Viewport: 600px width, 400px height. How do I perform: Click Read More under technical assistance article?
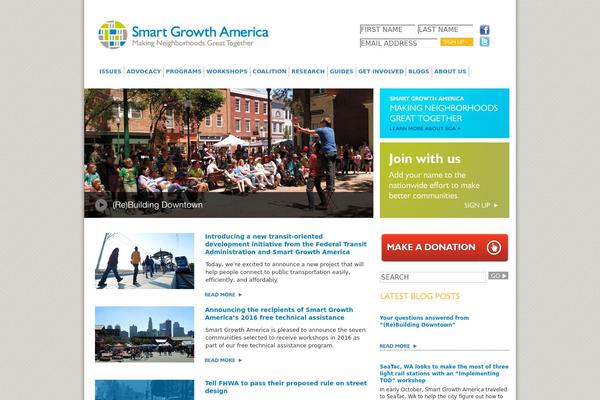pyautogui.click(x=223, y=361)
